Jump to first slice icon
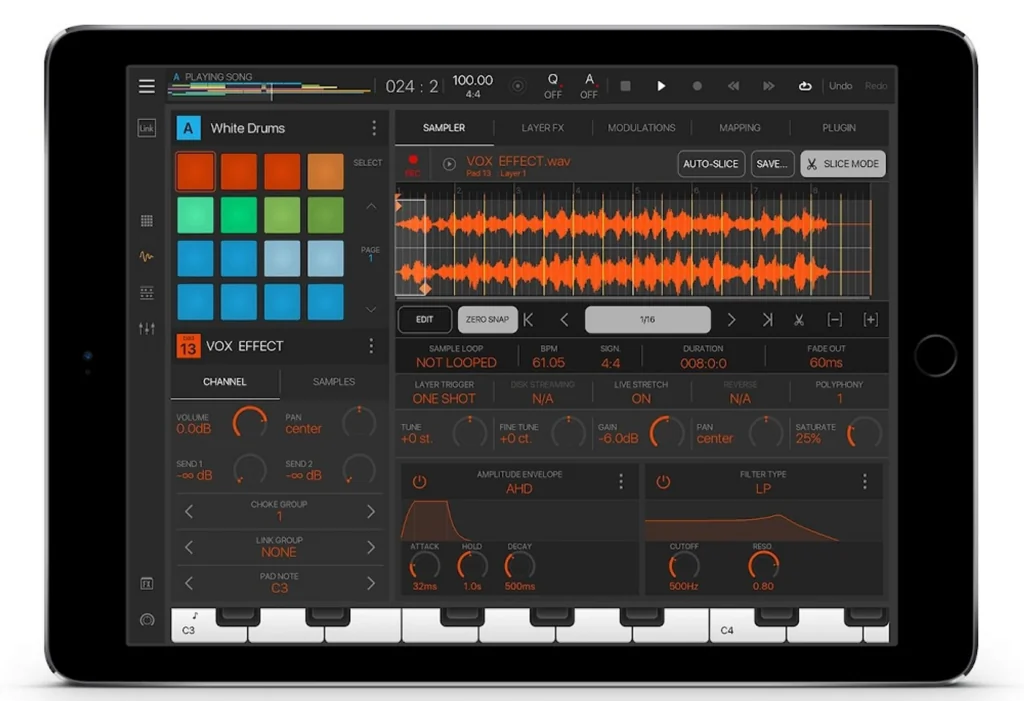Viewport: 1024px width, 701px height. [528, 319]
